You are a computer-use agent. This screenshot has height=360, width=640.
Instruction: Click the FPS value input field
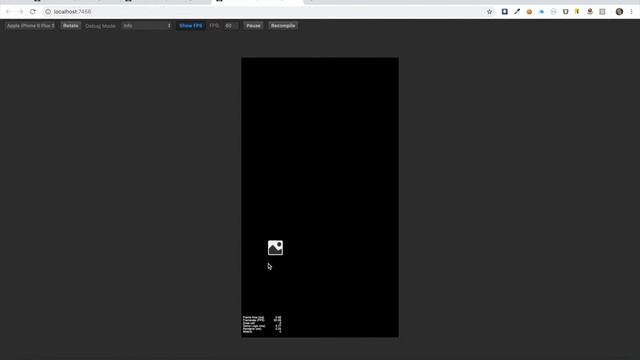click(x=231, y=26)
